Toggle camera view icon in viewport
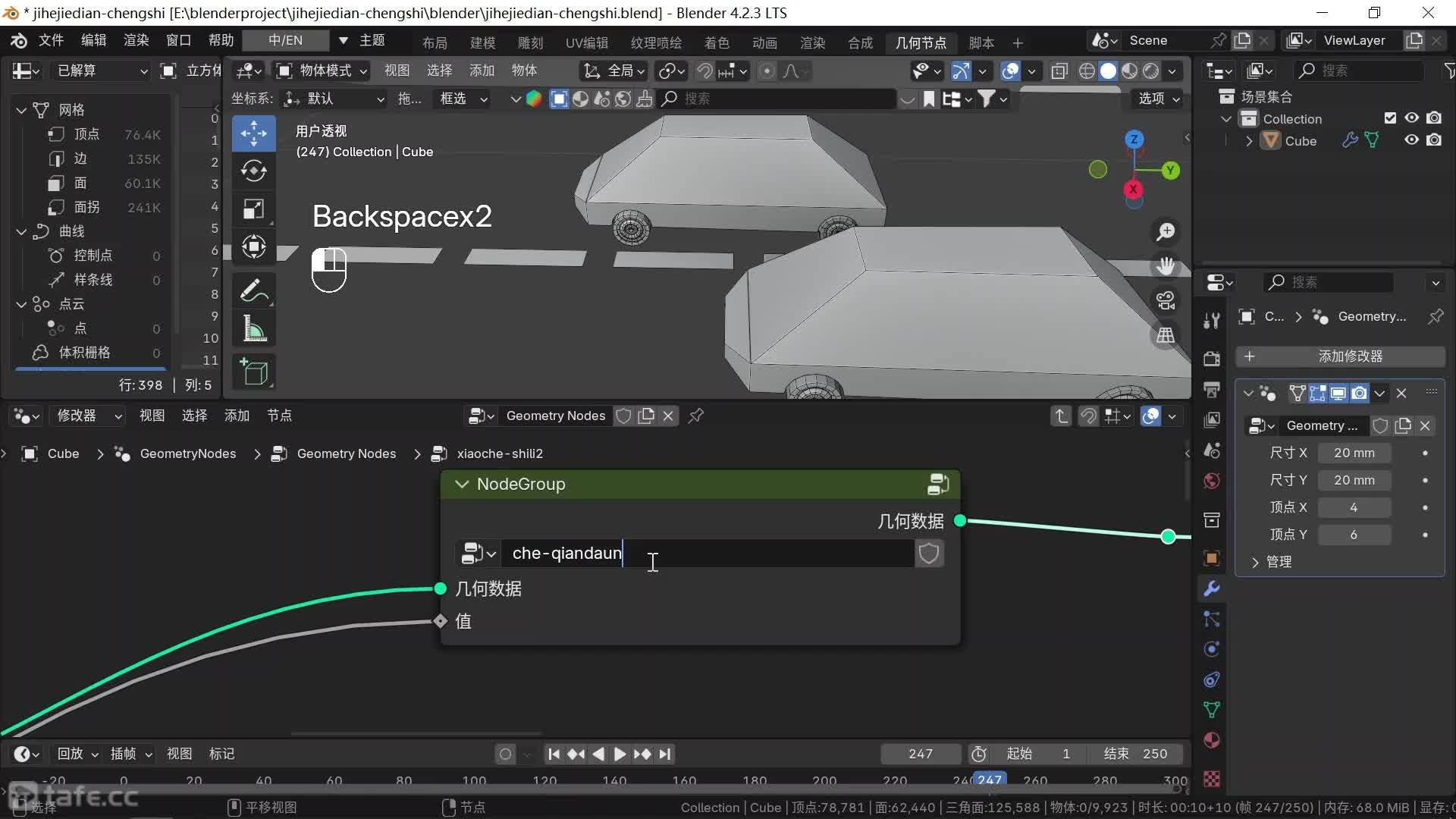Screen dimensions: 1456x819 [1166, 300]
